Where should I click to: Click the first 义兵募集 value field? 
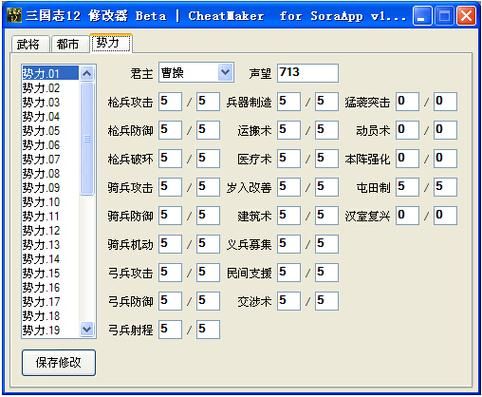point(289,244)
